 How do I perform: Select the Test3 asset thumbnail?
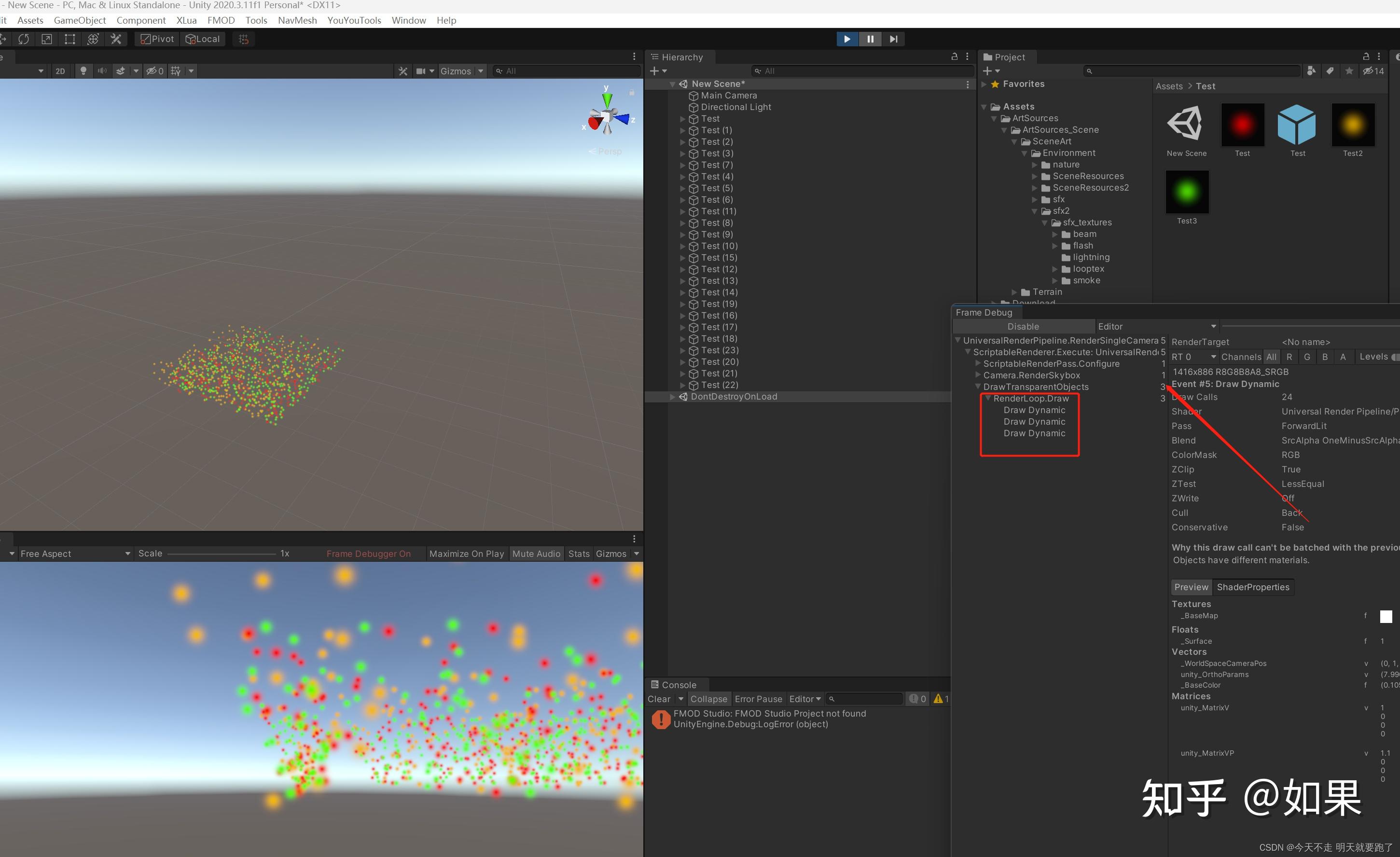(x=1187, y=192)
